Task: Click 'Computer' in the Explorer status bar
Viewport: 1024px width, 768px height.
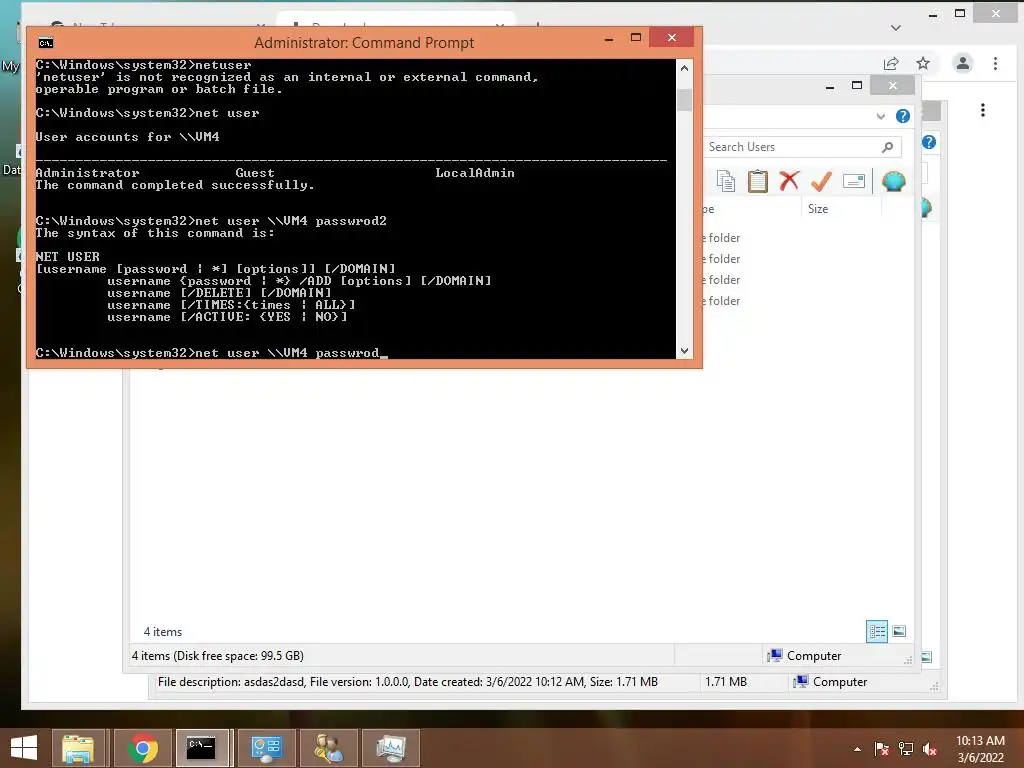Action: [x=814, y=656]
